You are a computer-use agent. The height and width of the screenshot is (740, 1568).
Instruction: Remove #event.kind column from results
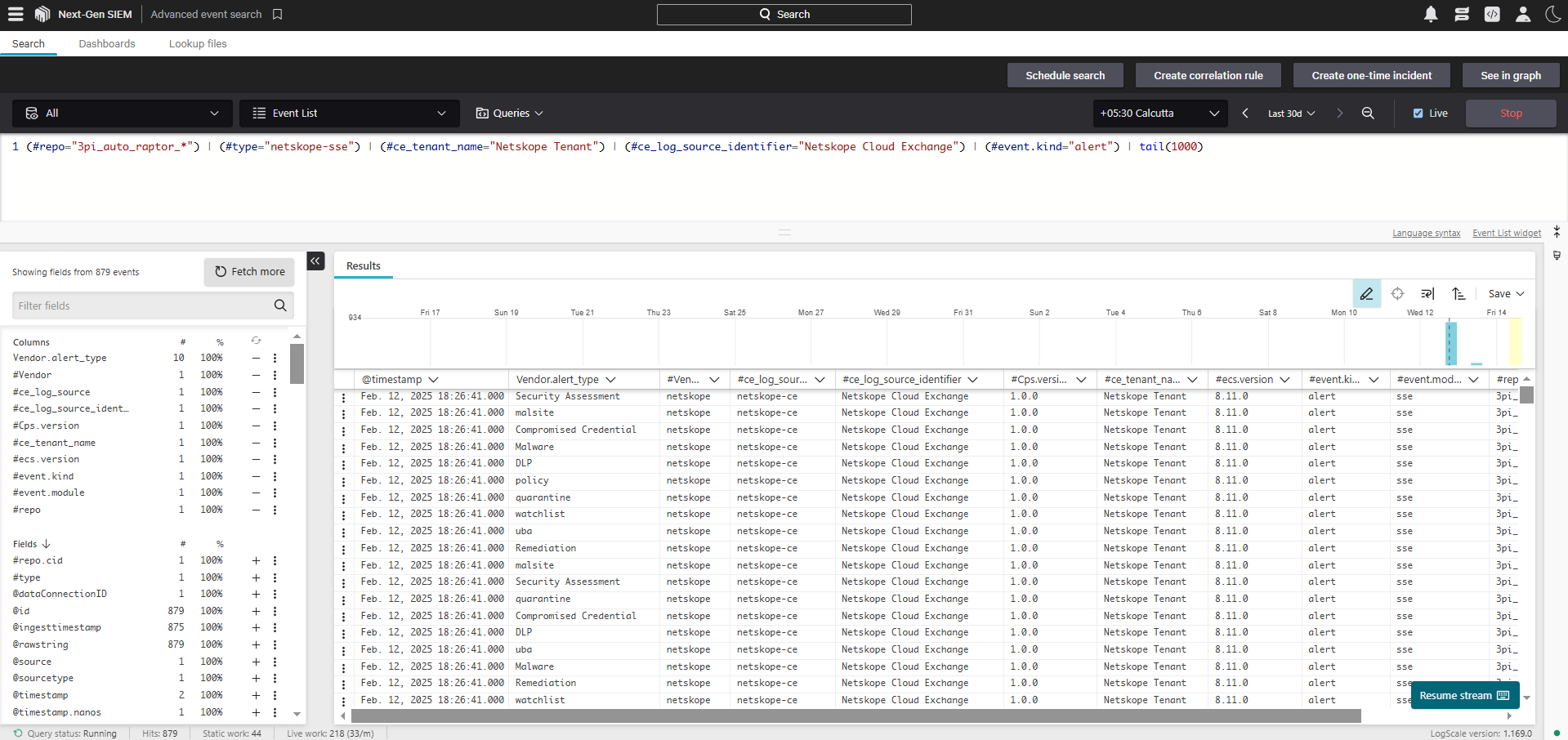coord(256,476)
